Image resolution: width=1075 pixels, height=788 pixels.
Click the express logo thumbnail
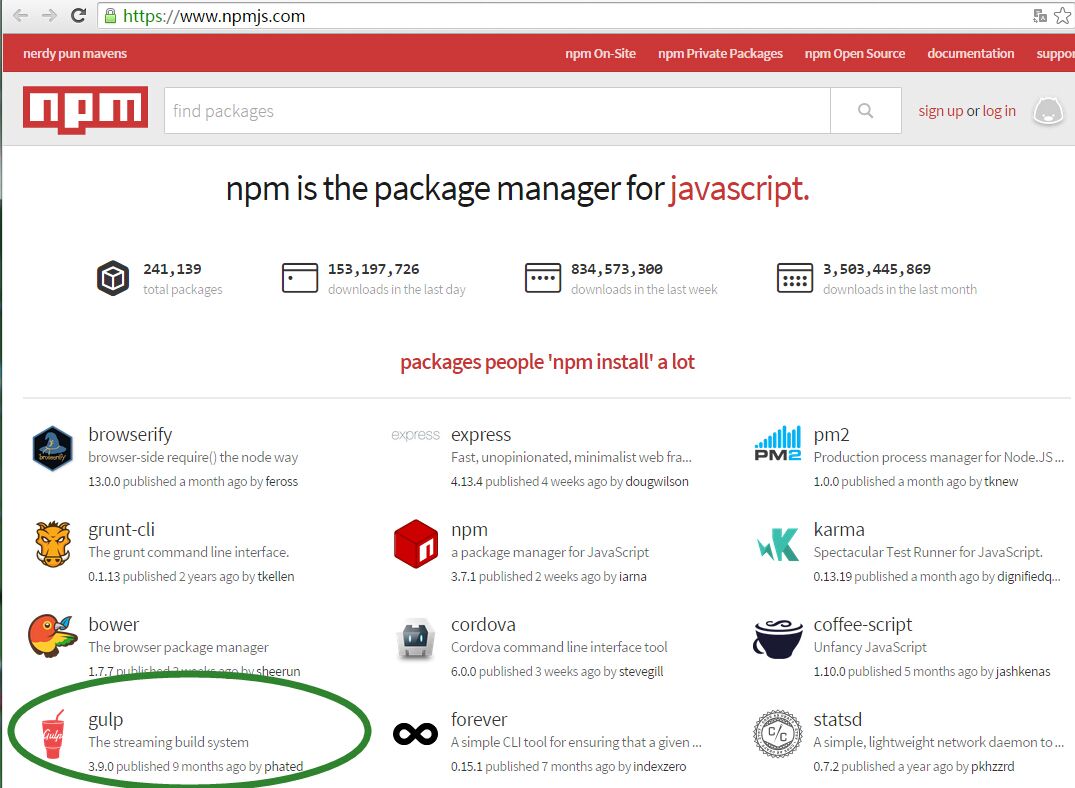[415, 435]
